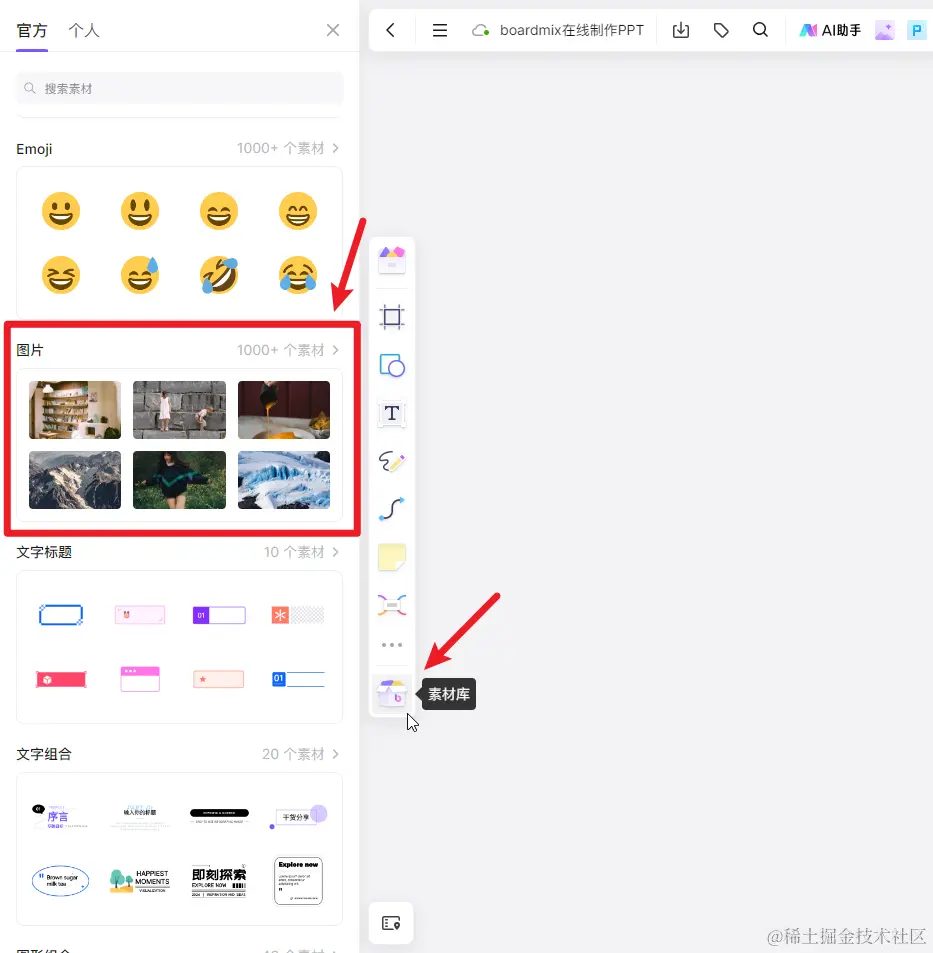Open AI助手 assistant

pyautogui.click(x=830, y=30)
